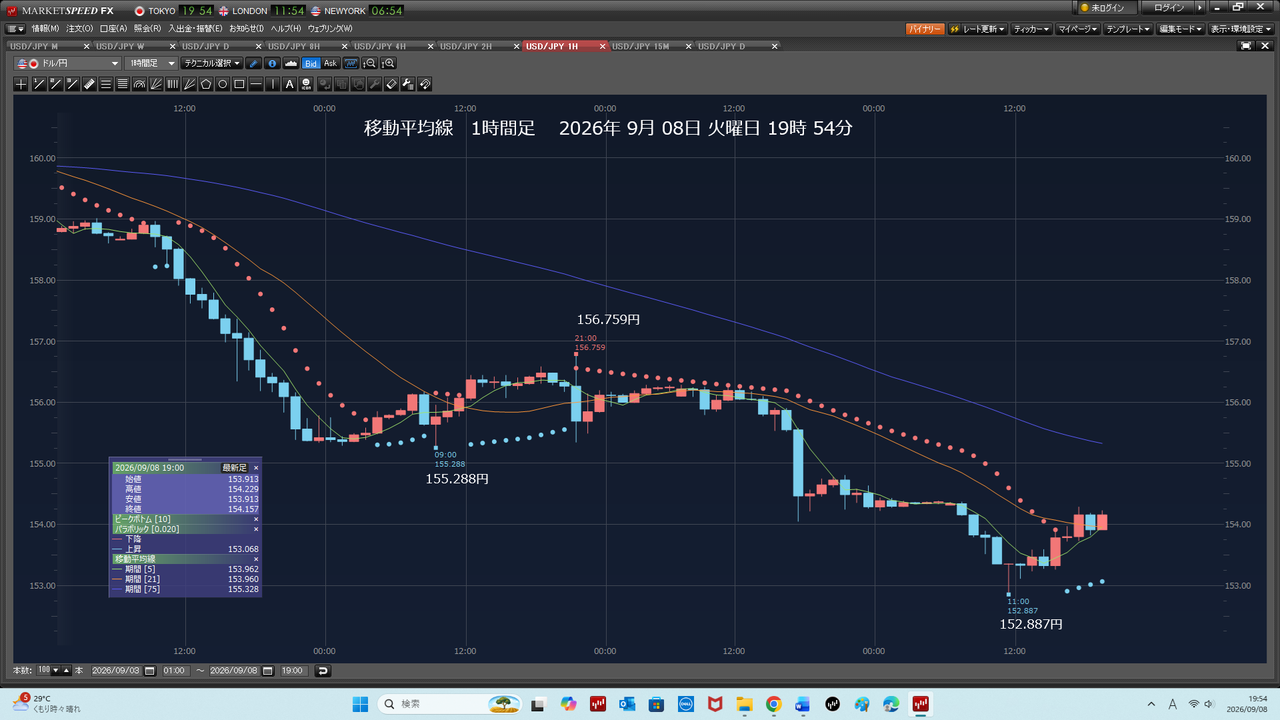Open the テクニカル選択 dropdown

click(212, 63)
